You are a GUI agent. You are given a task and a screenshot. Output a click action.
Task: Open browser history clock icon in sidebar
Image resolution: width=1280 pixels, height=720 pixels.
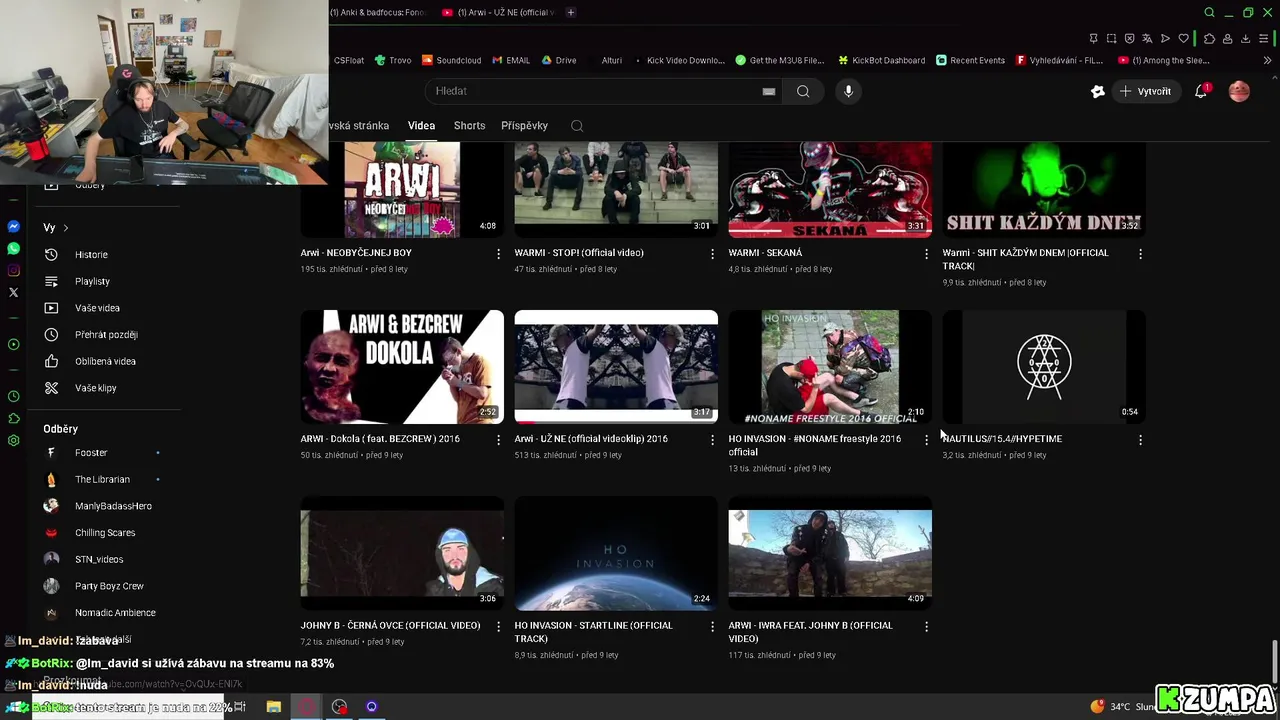coord(14,397)
